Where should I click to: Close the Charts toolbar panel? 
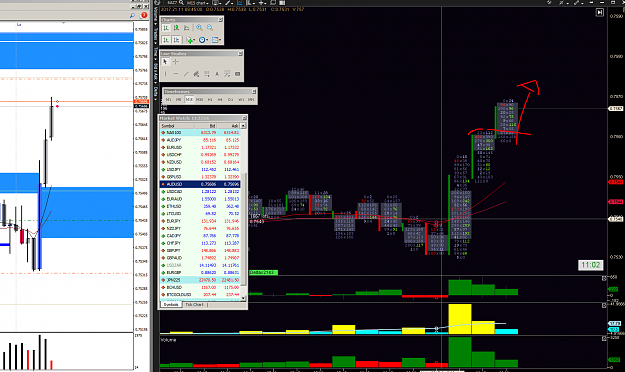tap(220, 20)
